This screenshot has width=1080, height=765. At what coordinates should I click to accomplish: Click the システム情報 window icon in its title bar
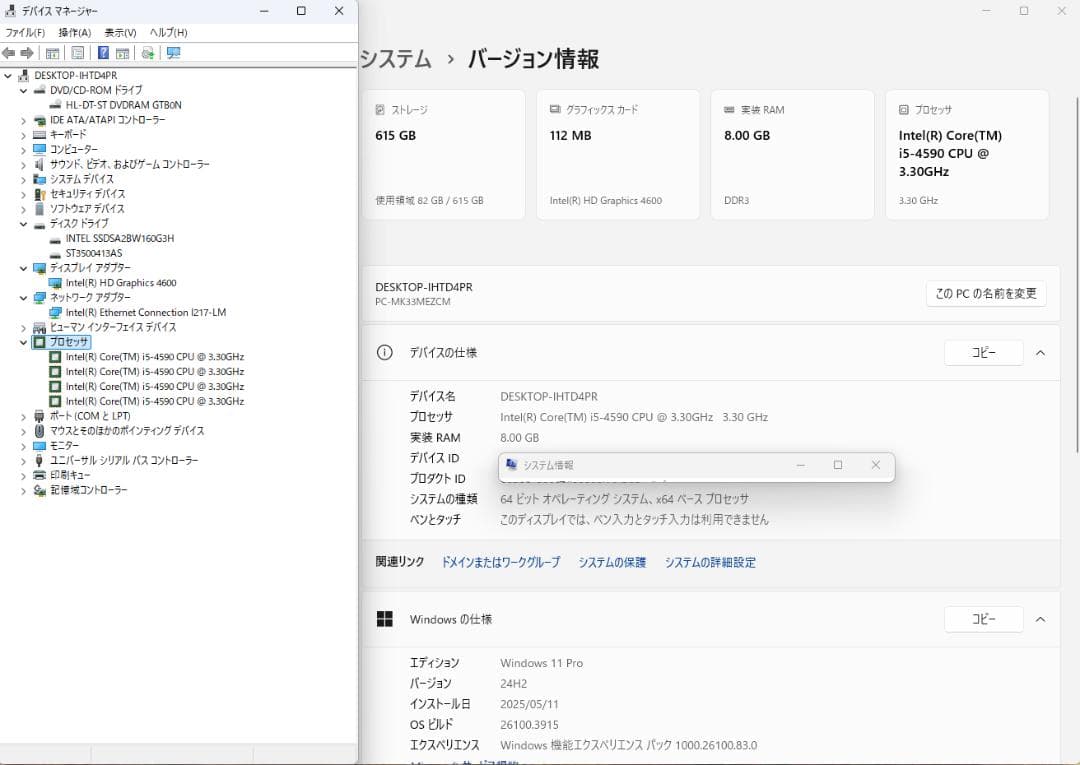point(512,465)
